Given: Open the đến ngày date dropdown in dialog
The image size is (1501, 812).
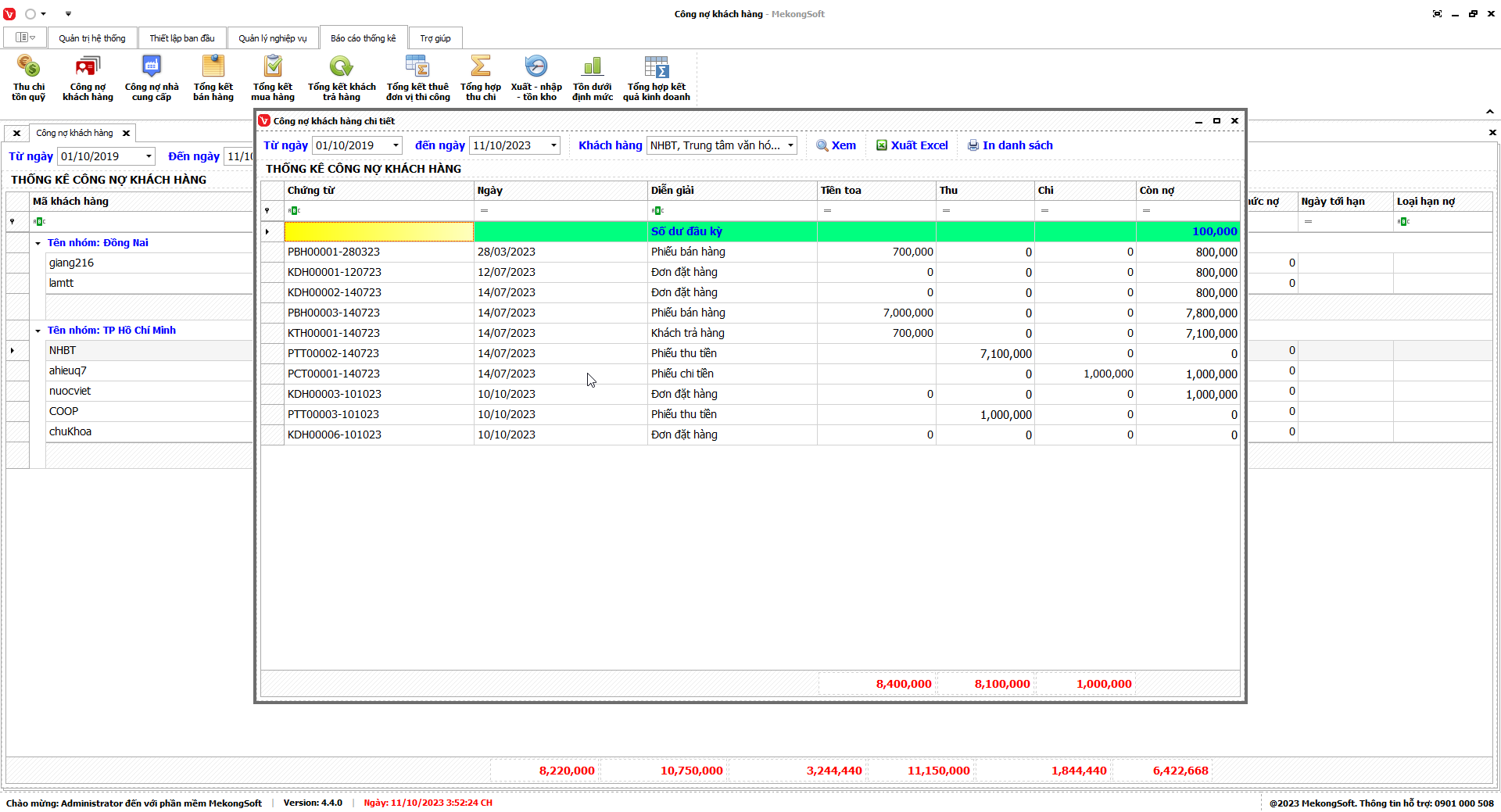Looking at the screenshot, I should click(x=553, y=145).
